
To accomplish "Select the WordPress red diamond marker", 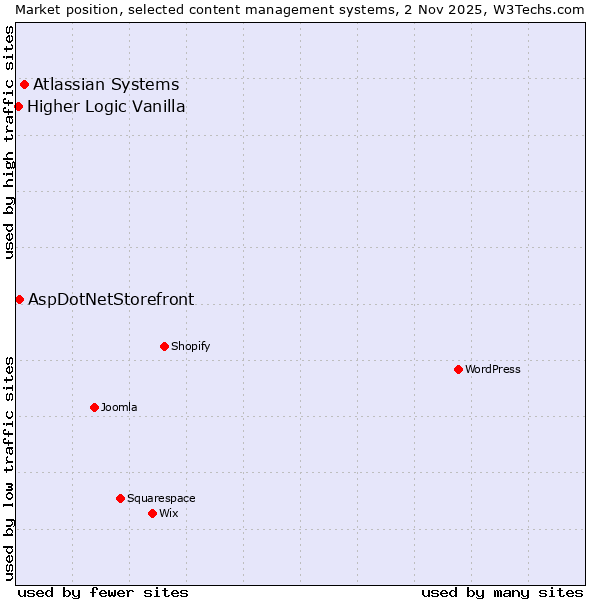I will tap(458, 370).
